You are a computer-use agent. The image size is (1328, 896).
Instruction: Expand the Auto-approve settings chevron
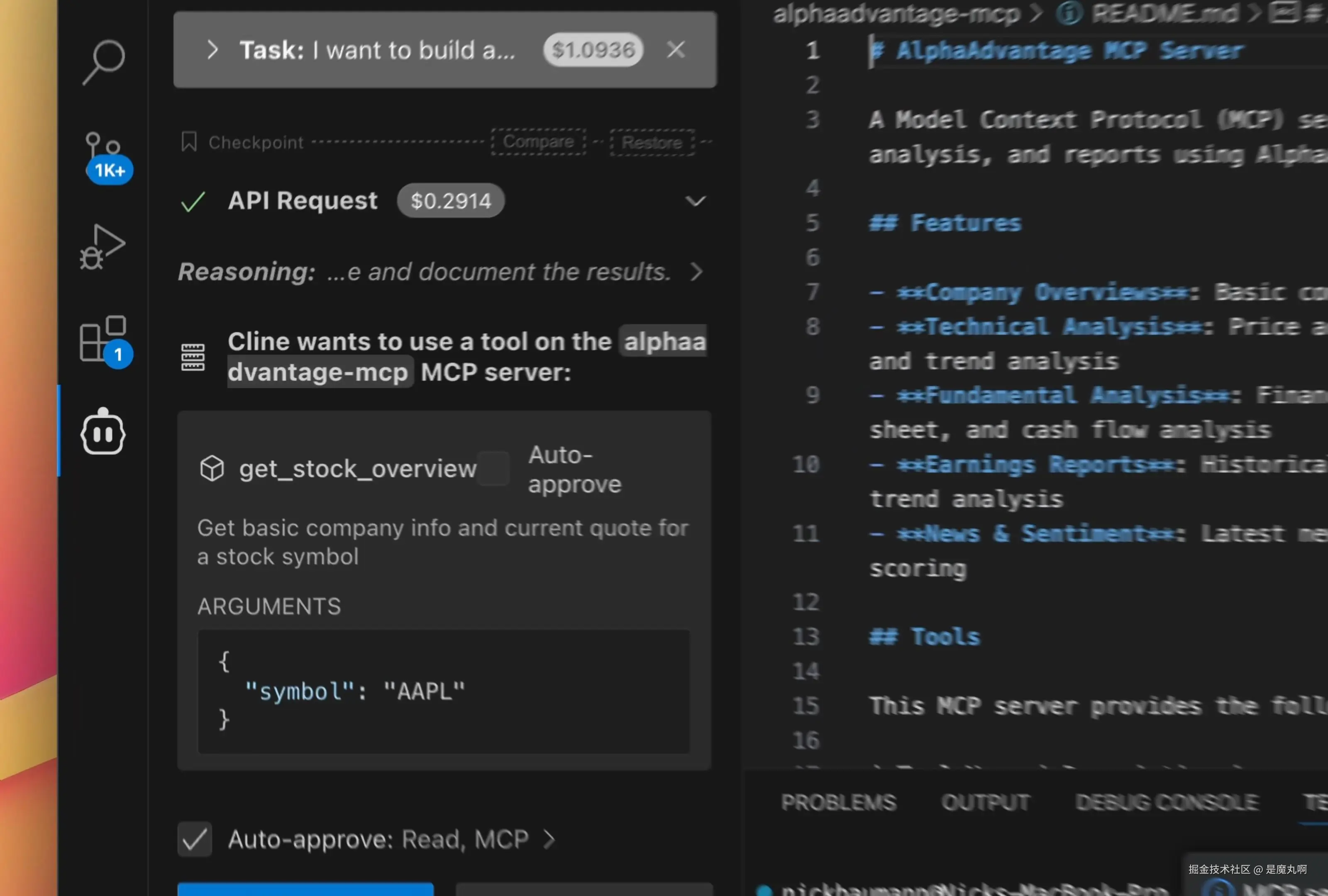click(549, 839)
